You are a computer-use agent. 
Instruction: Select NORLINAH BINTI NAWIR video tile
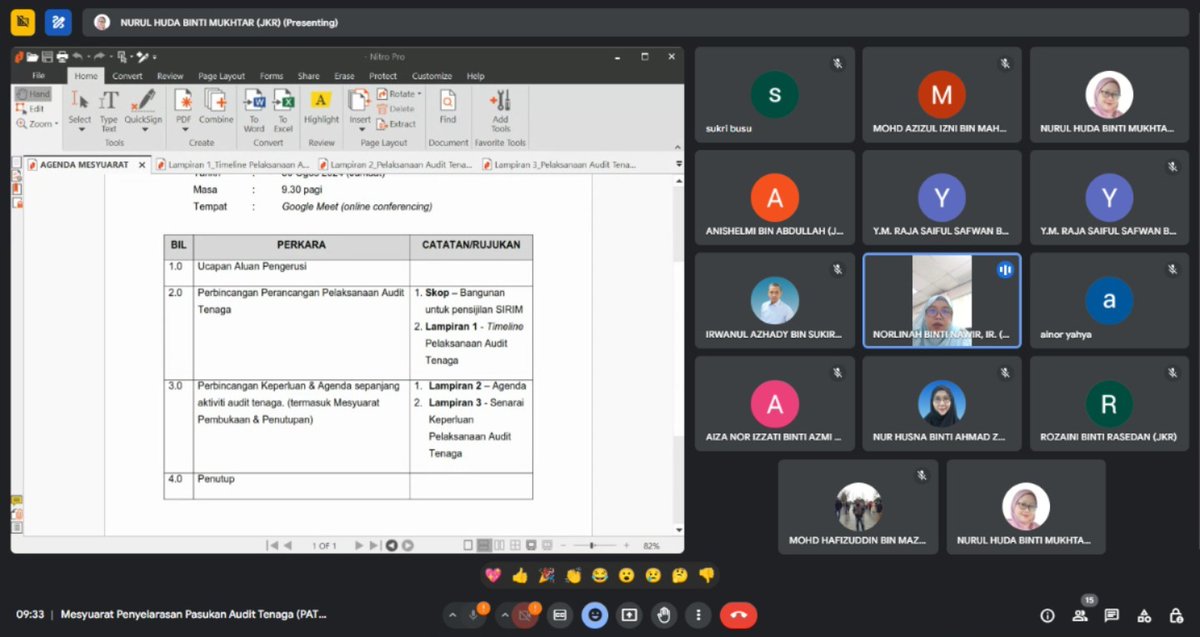pos(942,300)
